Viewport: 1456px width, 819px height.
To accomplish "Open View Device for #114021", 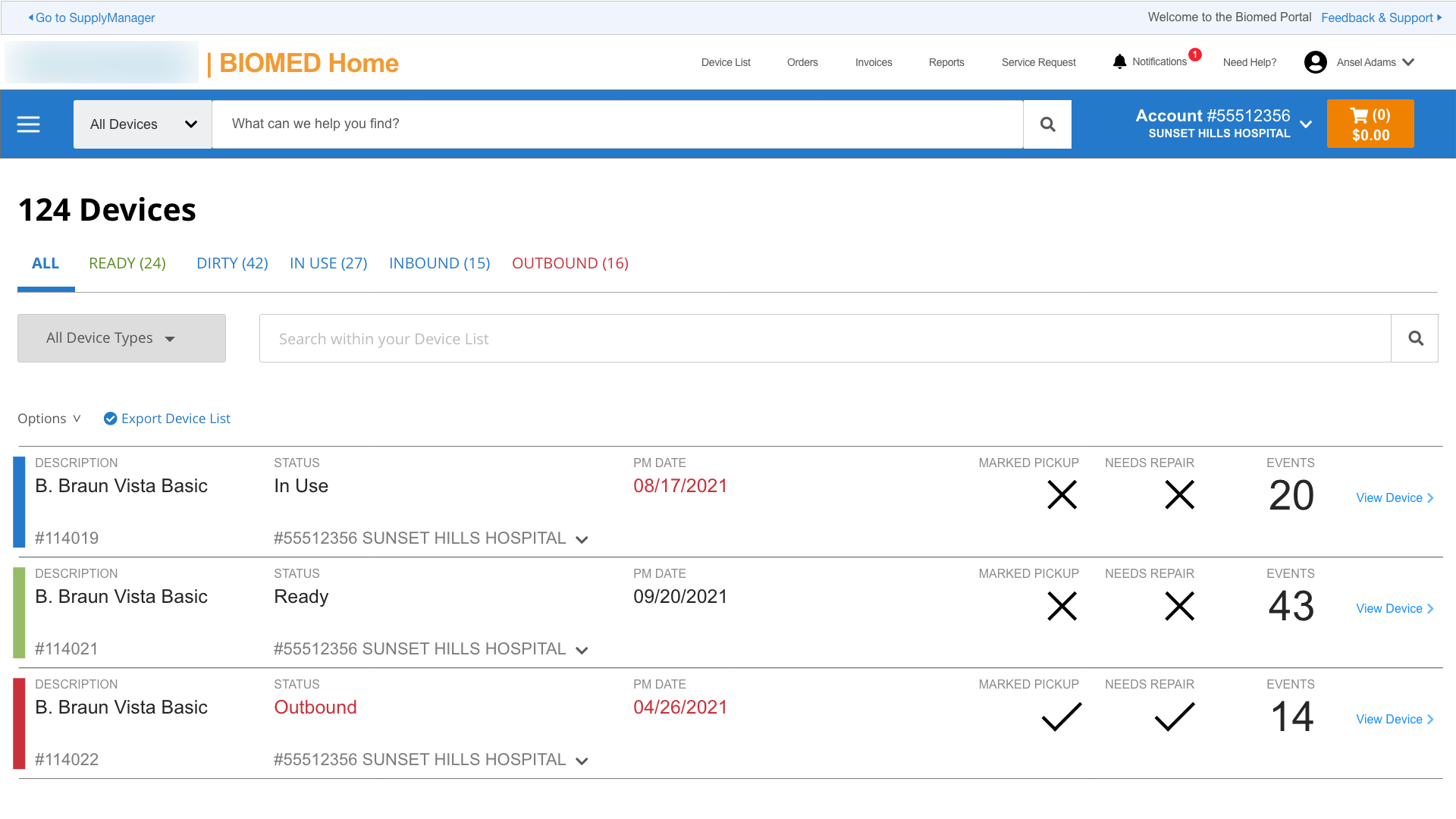I will coord(1394,609).
